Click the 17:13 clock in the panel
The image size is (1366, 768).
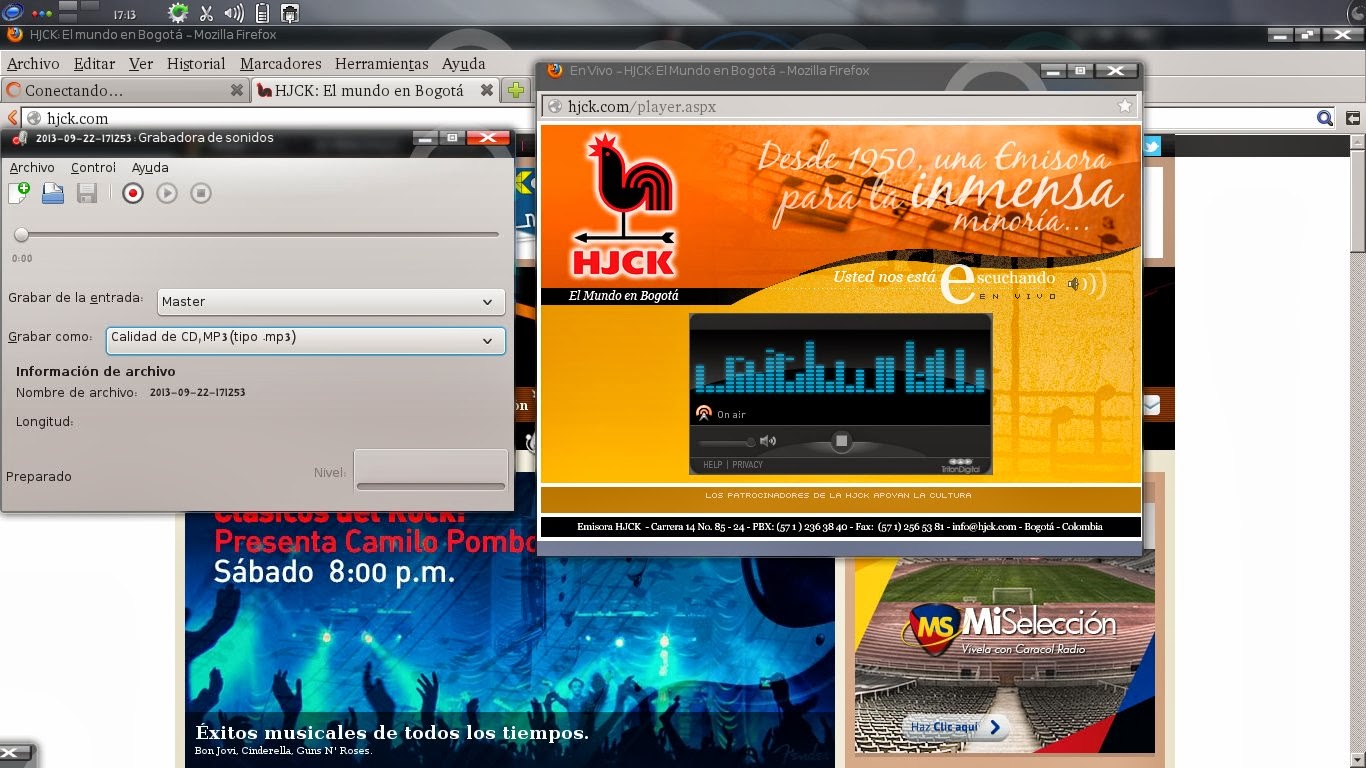click(x=124, y=14)
